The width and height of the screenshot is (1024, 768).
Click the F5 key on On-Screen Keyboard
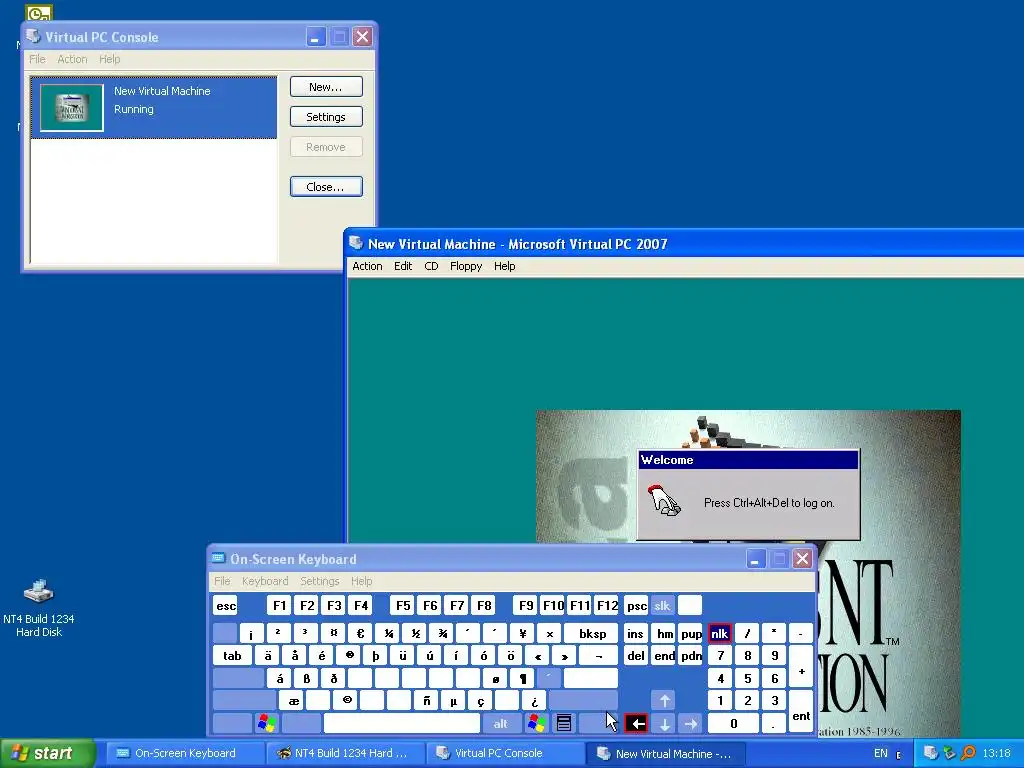pyautogui.click(x=403, y=605)
